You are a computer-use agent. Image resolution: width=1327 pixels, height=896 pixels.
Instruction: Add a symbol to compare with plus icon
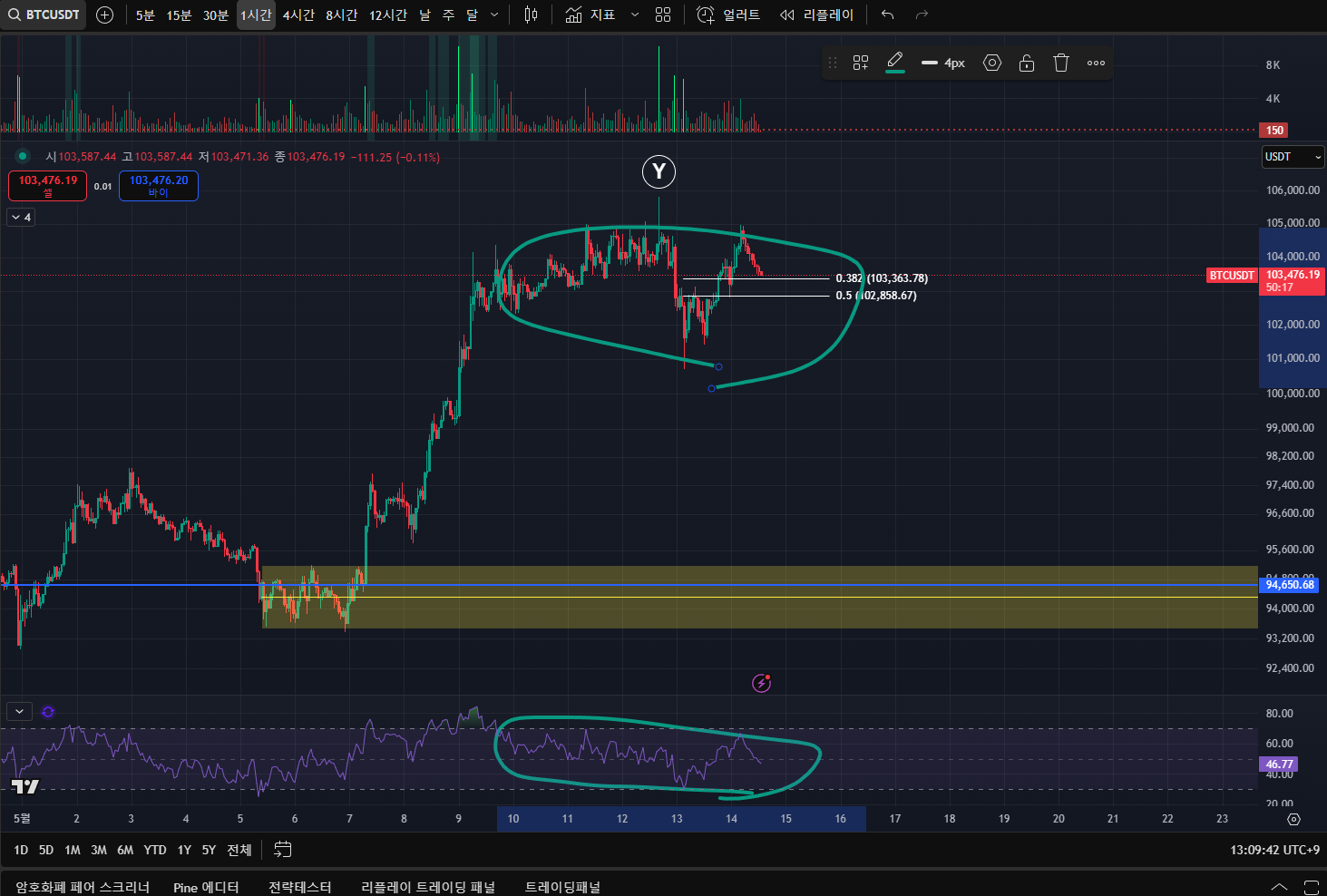105,15
